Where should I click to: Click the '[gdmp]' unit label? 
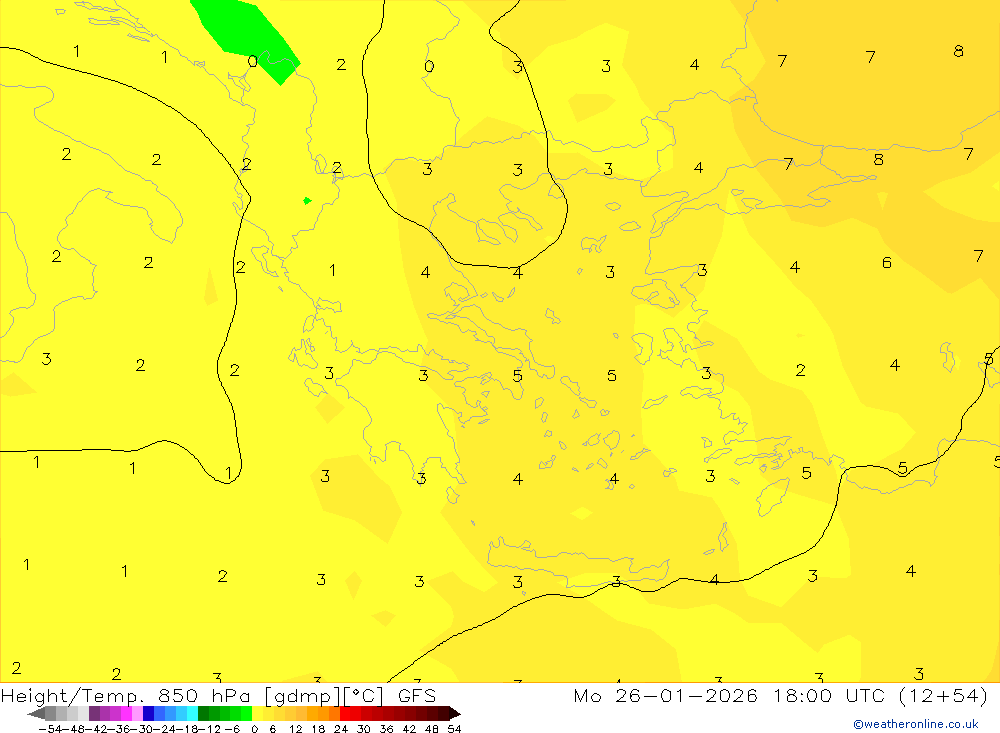302,696
